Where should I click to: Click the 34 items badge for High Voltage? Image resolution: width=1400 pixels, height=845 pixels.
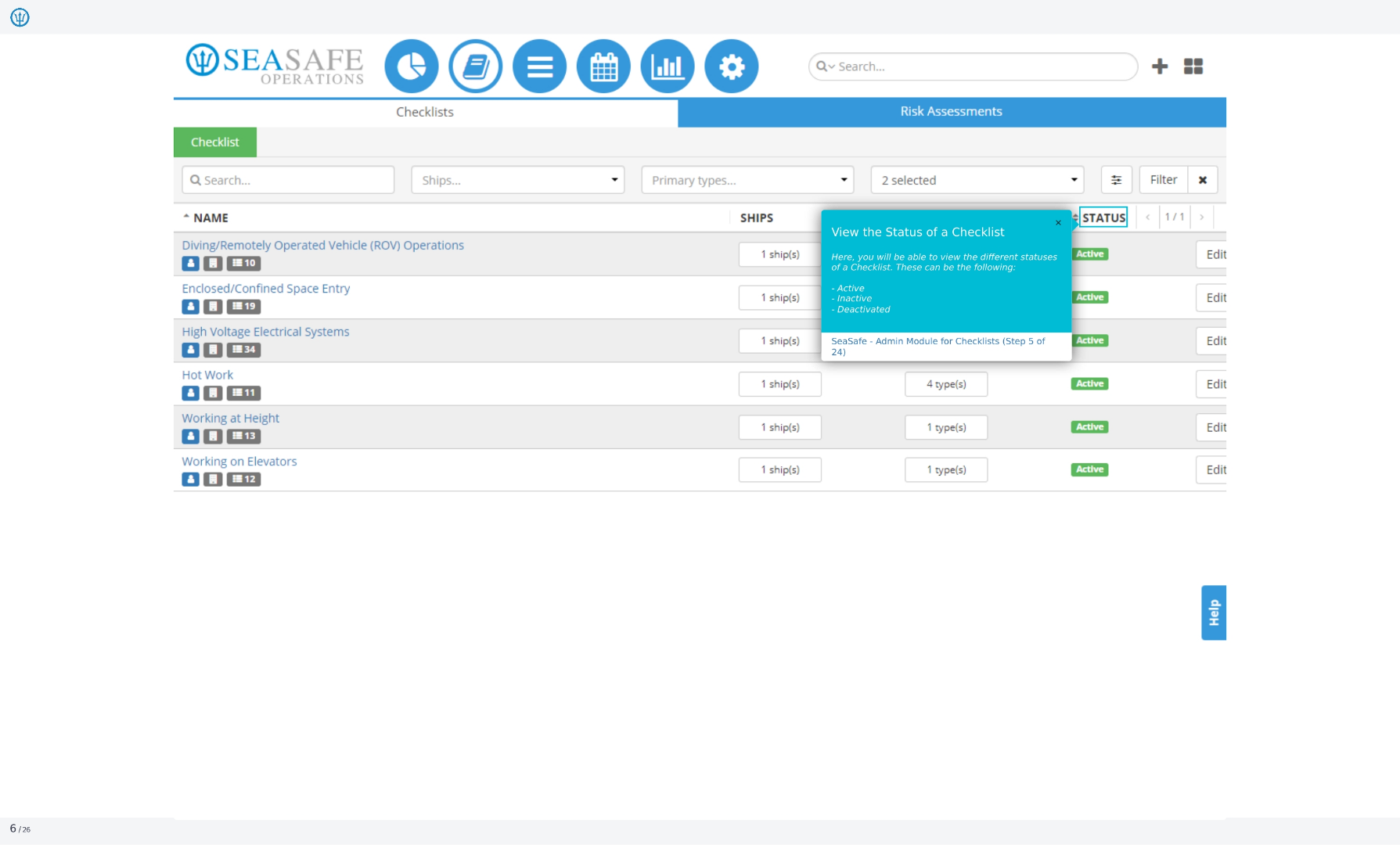243,350
